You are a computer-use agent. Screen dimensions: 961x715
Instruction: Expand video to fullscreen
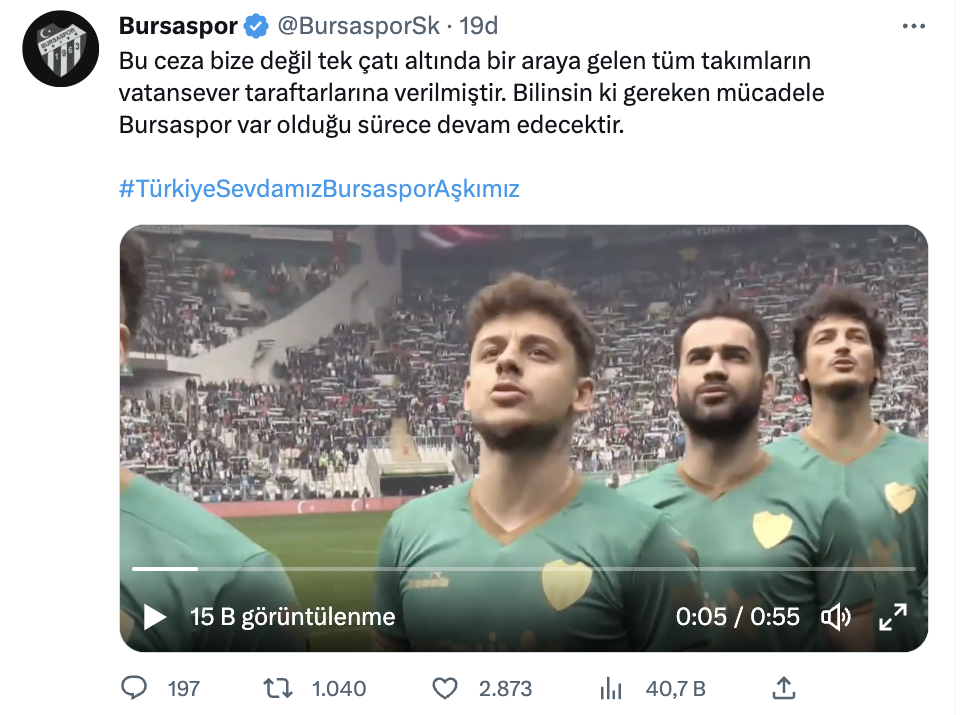(x=892, y=617)
